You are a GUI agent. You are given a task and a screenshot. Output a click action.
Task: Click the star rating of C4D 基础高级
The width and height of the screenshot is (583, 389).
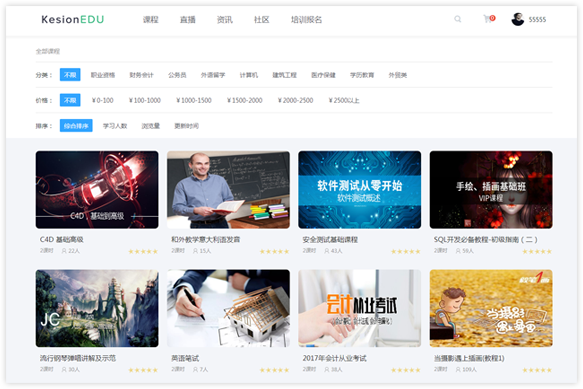pos(143,252)
